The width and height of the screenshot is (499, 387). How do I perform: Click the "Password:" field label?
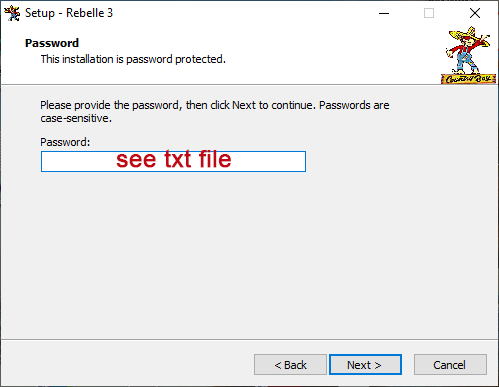pos(65,142)
